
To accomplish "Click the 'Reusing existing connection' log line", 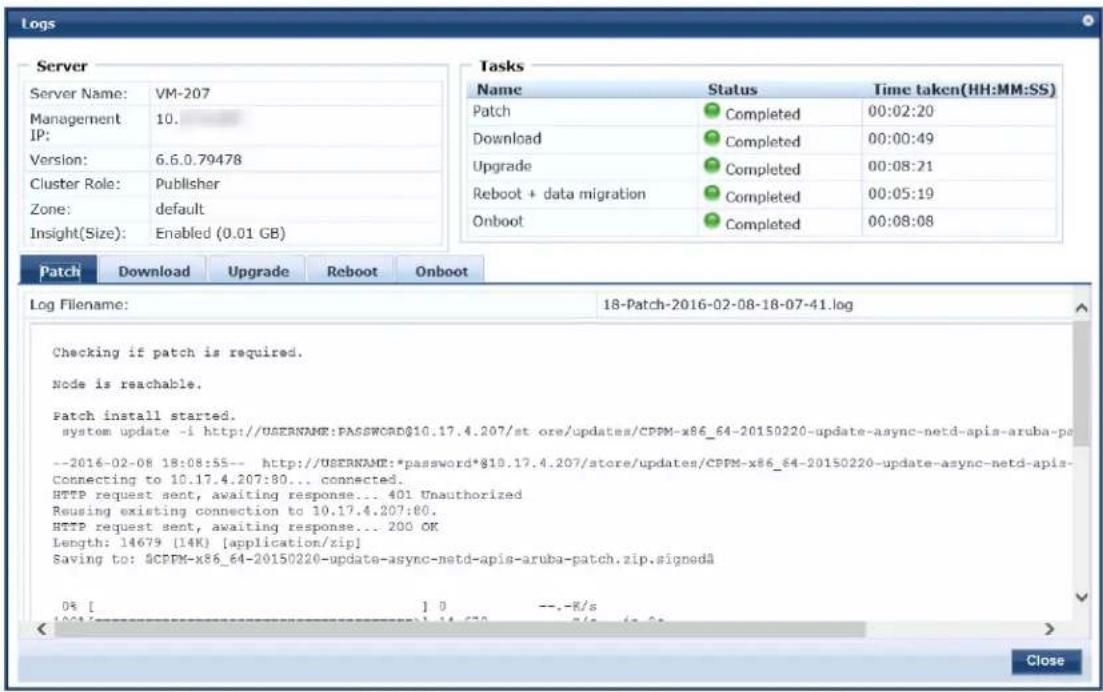I will click(x=245, y=511).
